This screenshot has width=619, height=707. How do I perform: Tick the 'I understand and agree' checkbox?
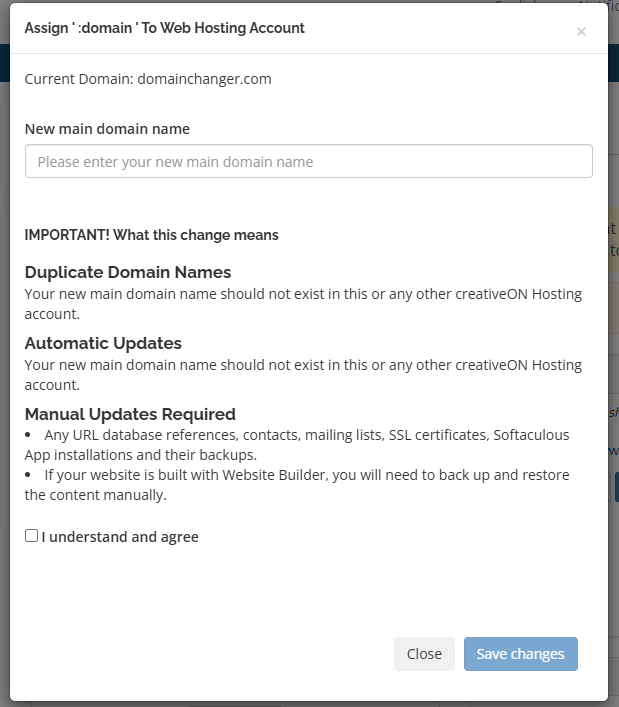pos(32,536)
